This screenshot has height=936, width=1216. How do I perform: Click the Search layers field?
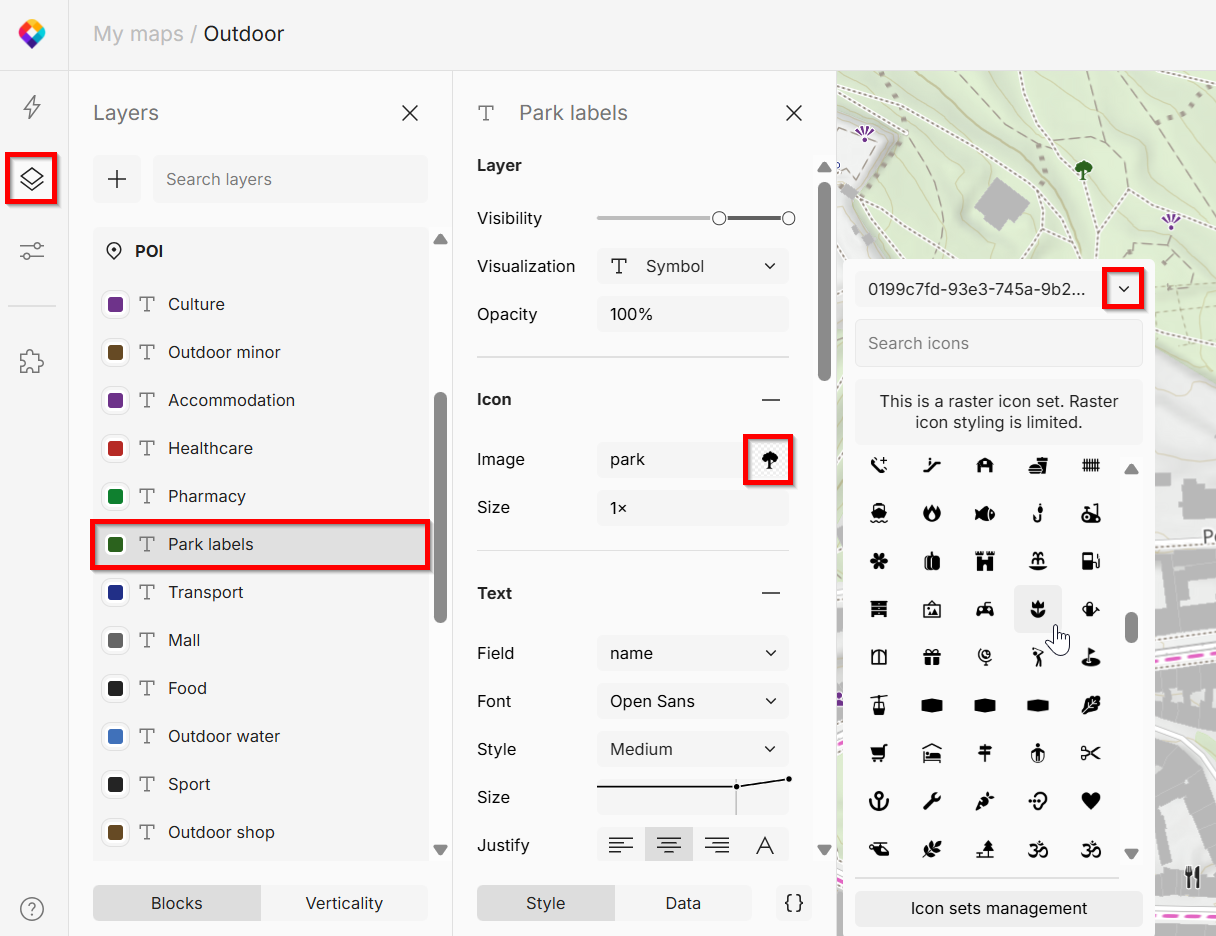click(x=290, y=179)
